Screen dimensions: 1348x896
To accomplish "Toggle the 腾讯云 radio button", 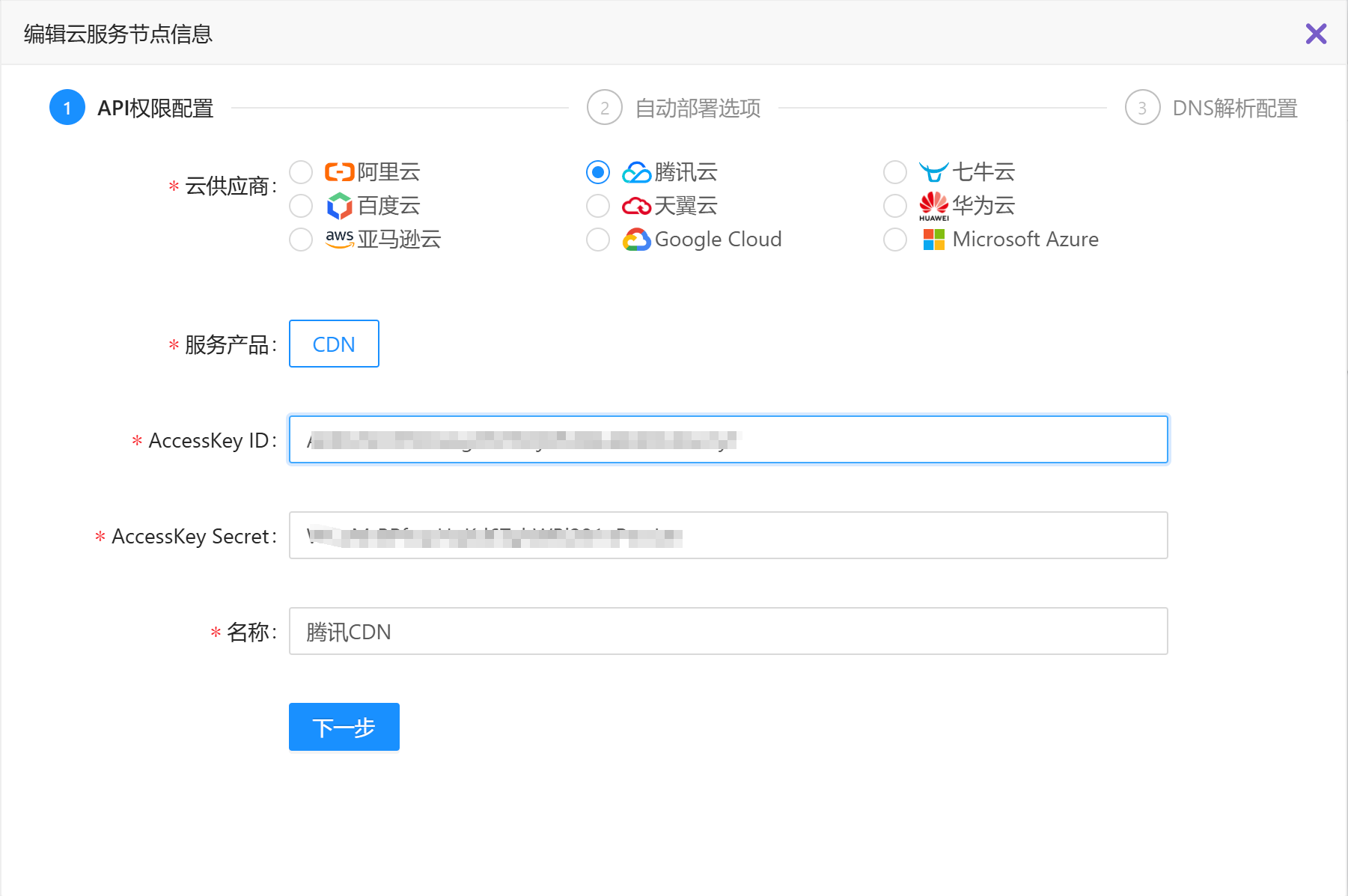I will click(598, 172).
